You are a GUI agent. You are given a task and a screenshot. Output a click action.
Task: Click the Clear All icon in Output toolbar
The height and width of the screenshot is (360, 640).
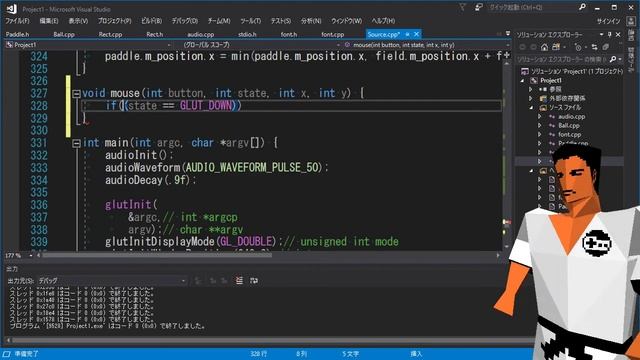click(239, 280)
